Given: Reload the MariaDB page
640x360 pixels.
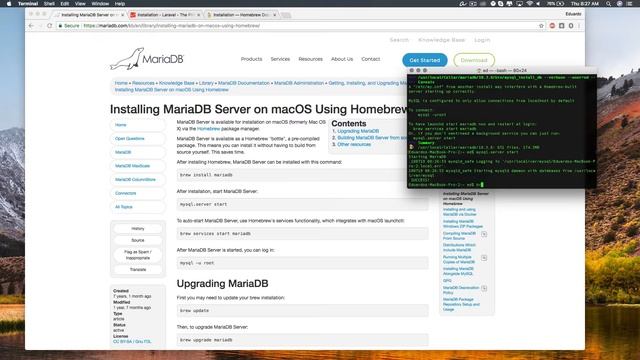Looking at the screenshot, I should [50, 26].
